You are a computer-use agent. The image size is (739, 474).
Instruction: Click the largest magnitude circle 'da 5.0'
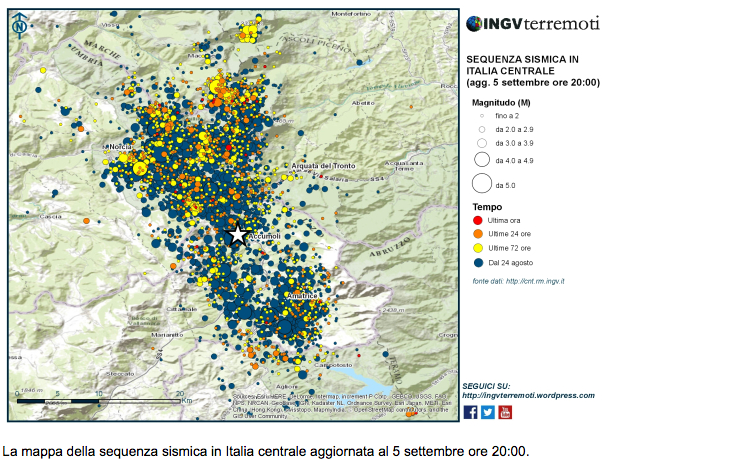click(481, 183)
